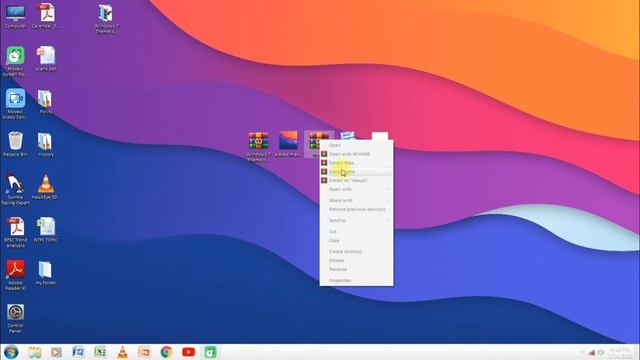Choose Extract Here in the context menu

click(x=356, y=171)
